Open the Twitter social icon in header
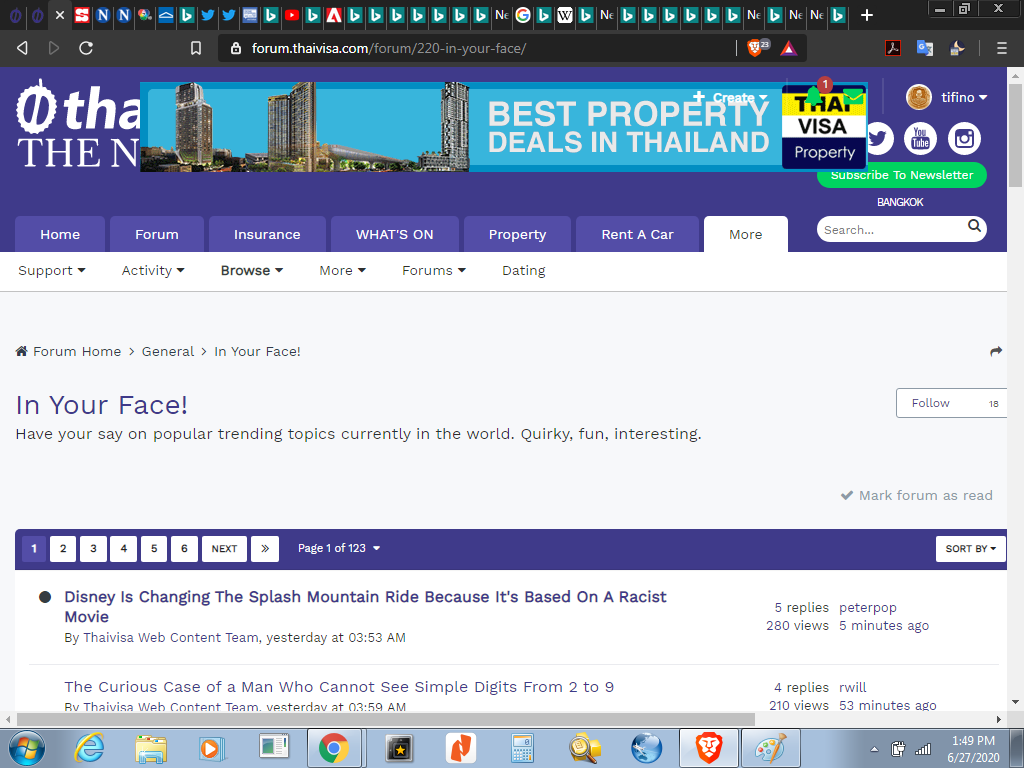Viewport: 1024px width, 768px height. (x=880, y=138)
